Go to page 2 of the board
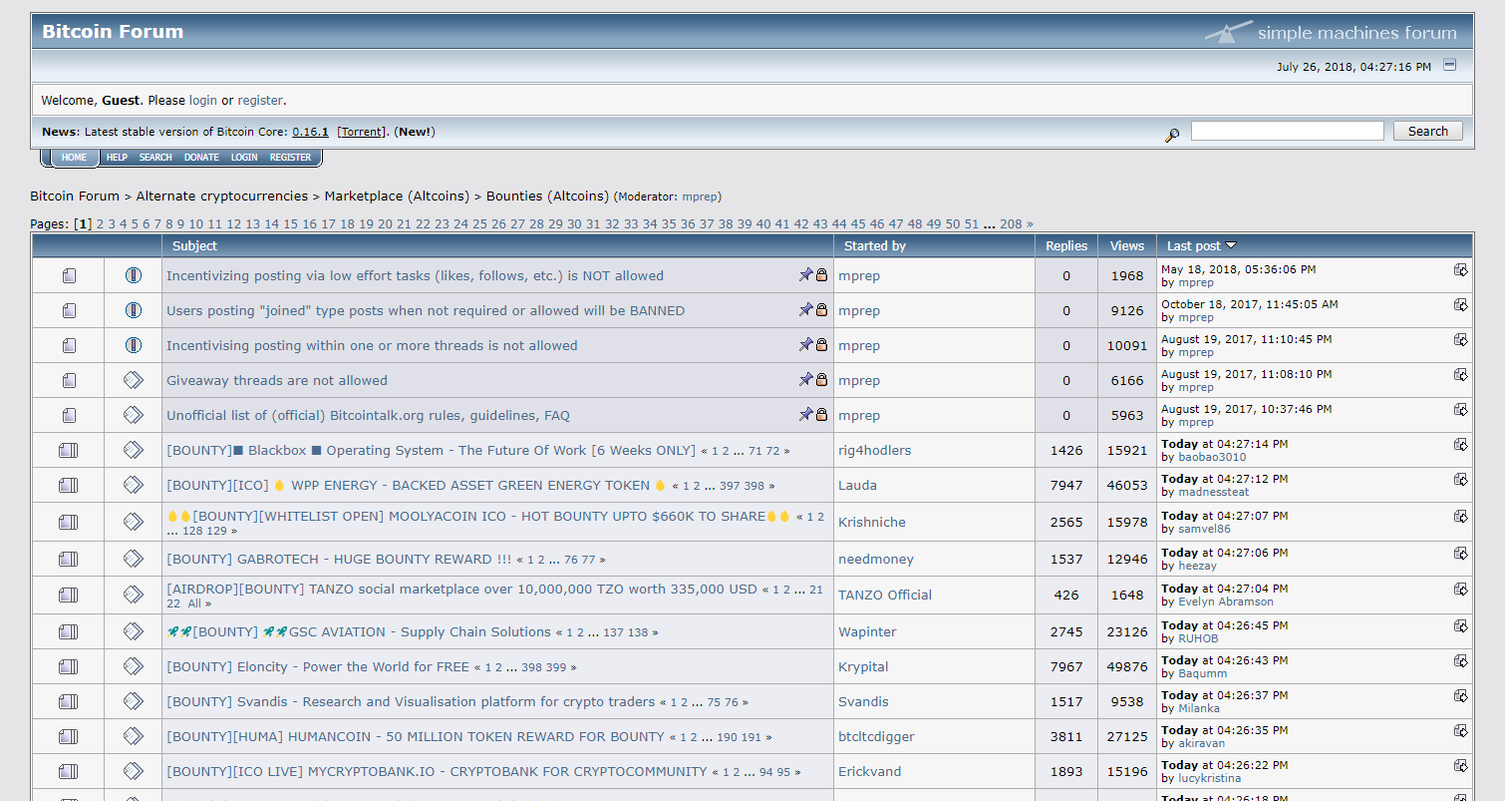This screenshot has width=1505, height=801. (x=99, y=224)
